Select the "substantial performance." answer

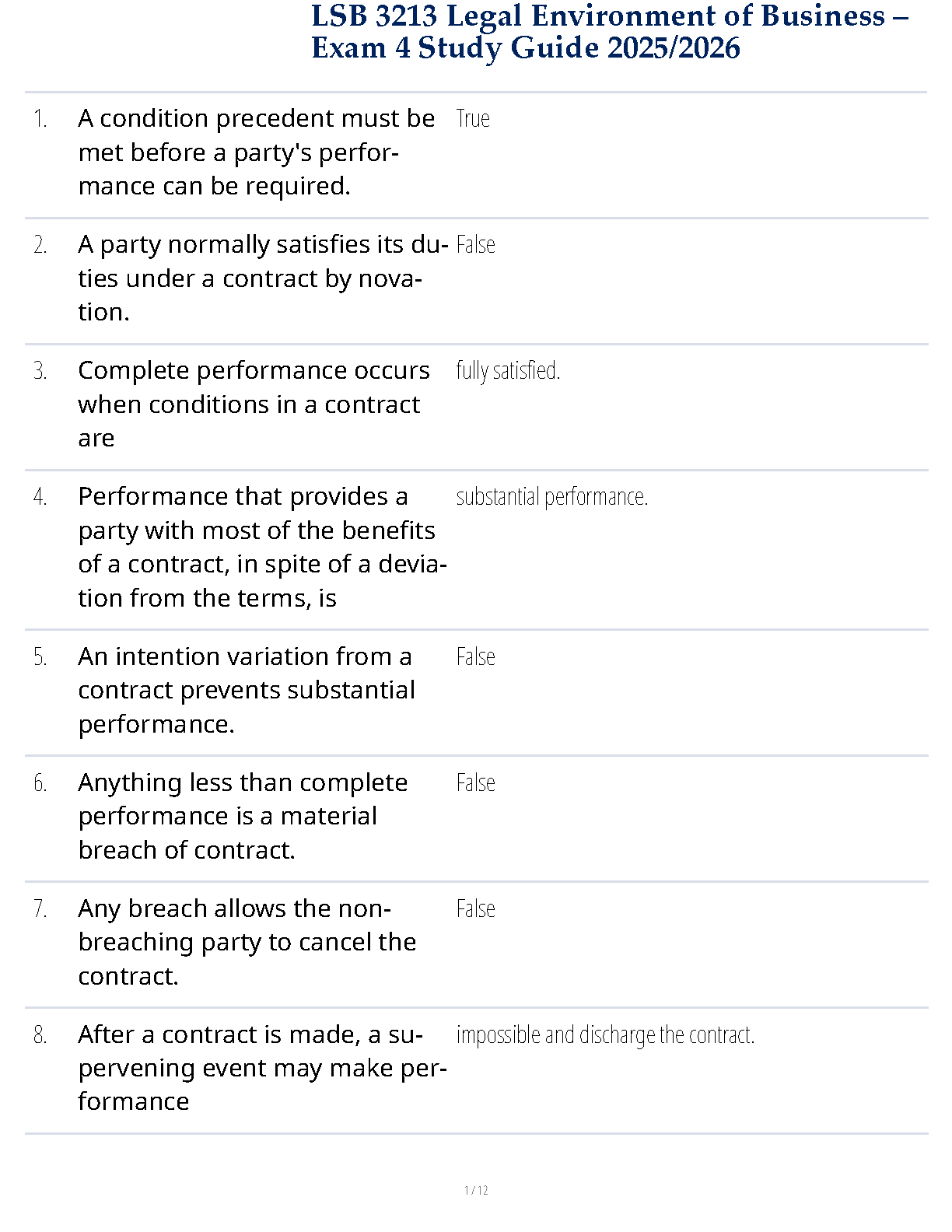(551, 497)
